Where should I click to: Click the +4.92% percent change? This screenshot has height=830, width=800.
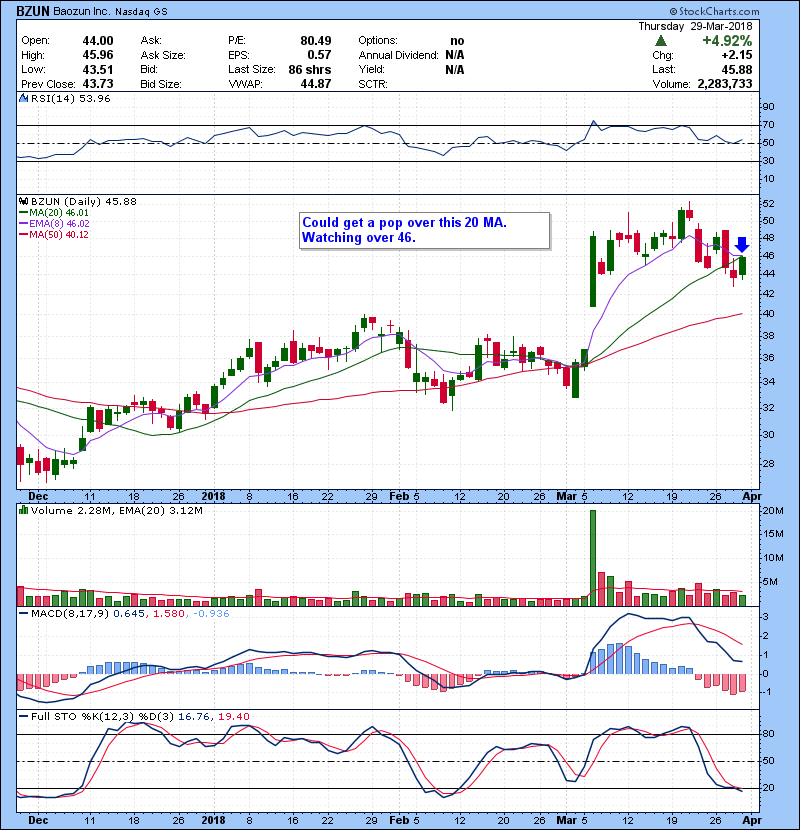coord(727,41)
